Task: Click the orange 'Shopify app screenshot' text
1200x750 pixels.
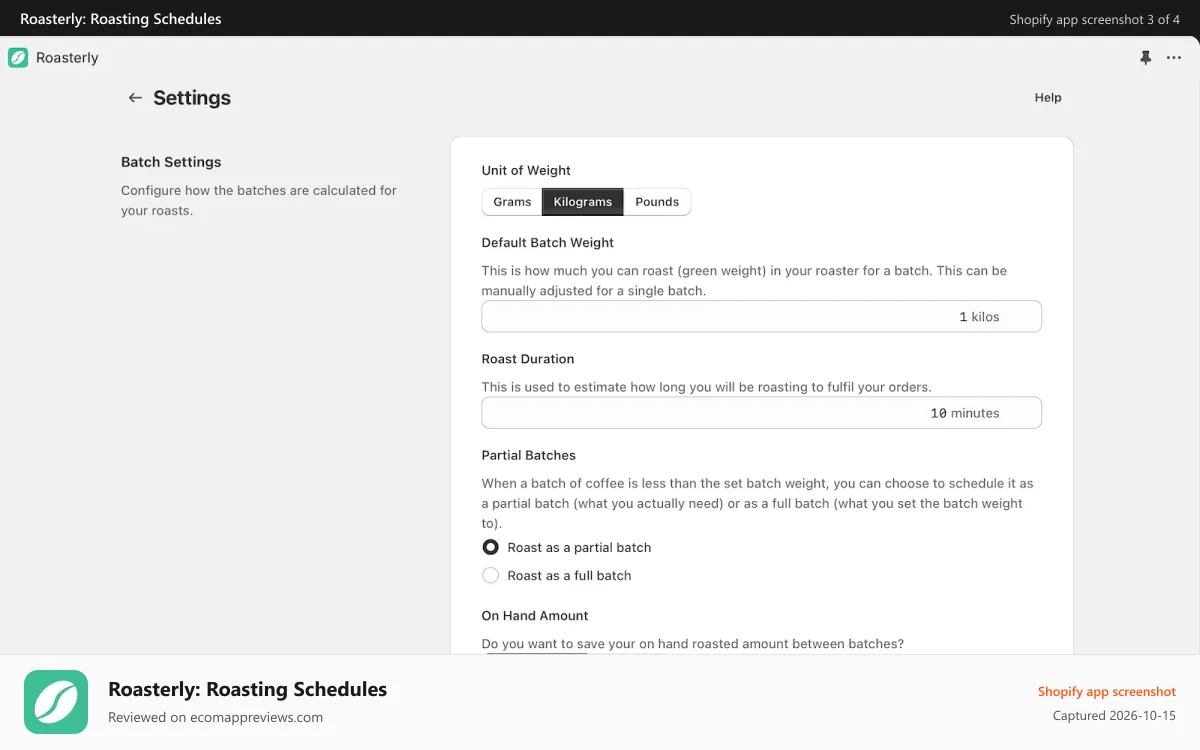Action: 1107,692
